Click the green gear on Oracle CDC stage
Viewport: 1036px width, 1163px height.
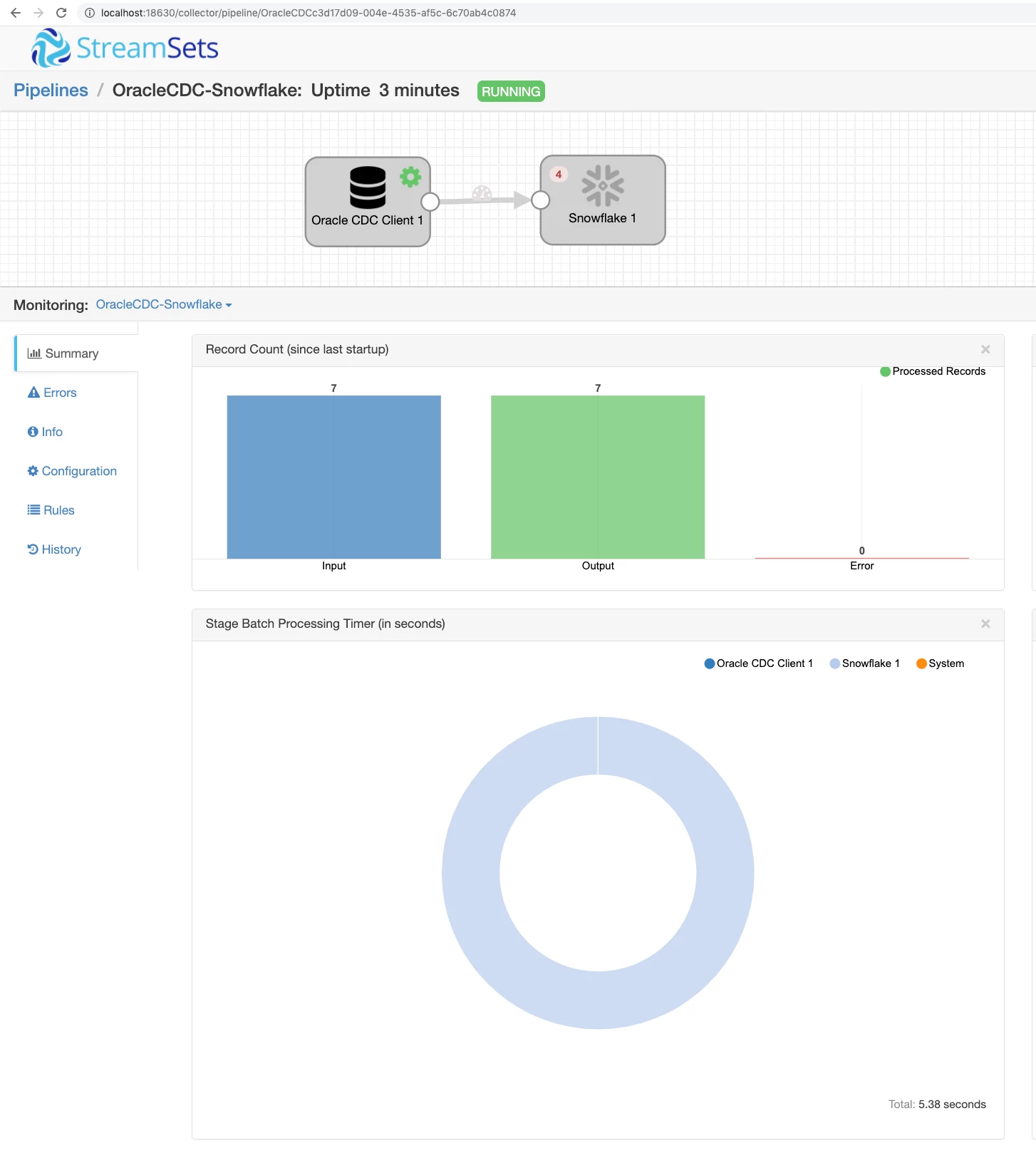(x=410, y=176)
